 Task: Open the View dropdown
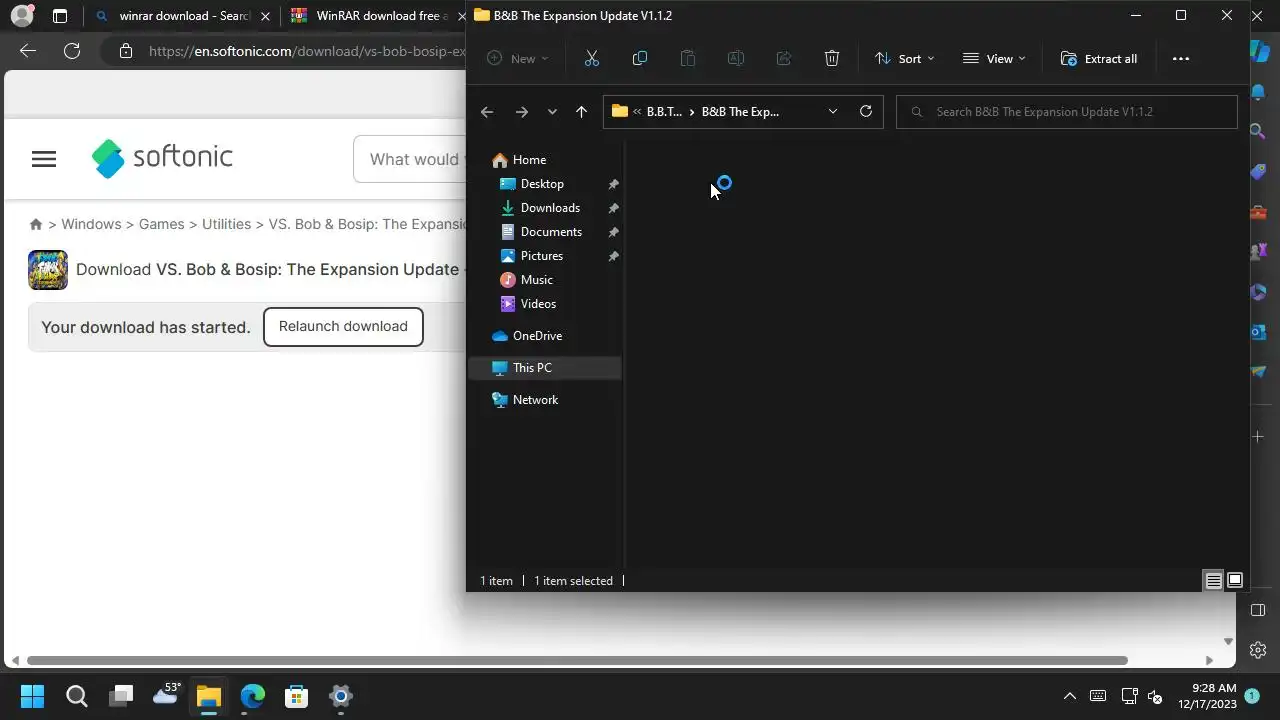[994, 59]
